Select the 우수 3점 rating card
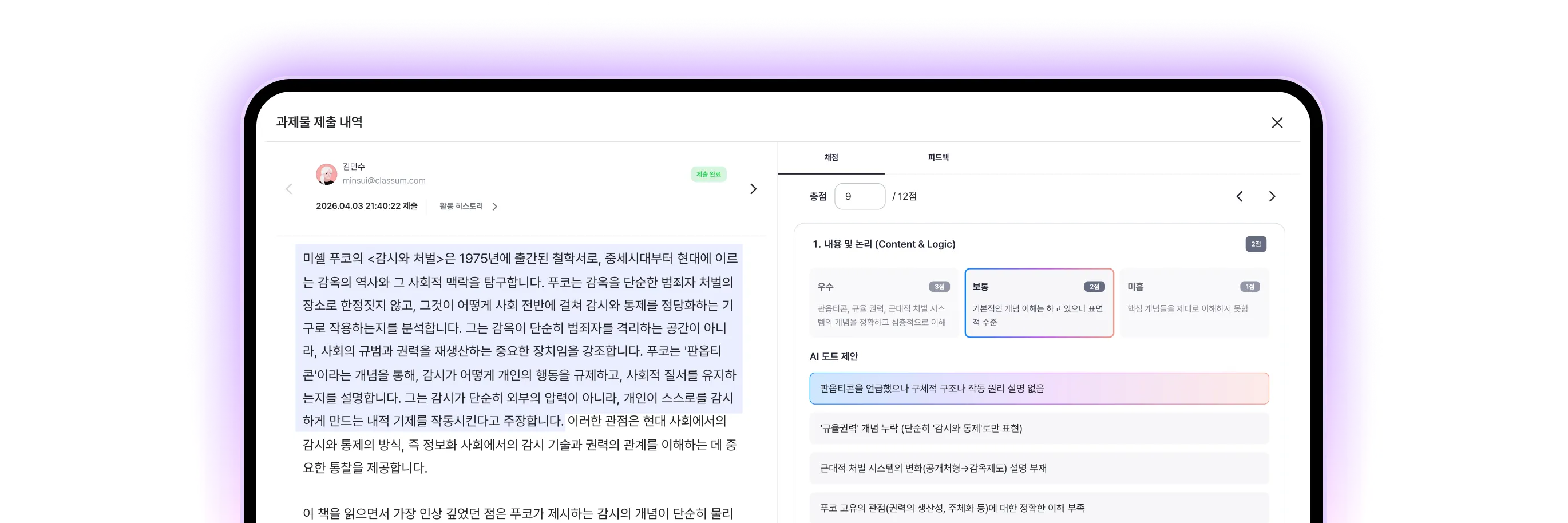Screen dimensions: 1568x523 [x=884, y=303]
